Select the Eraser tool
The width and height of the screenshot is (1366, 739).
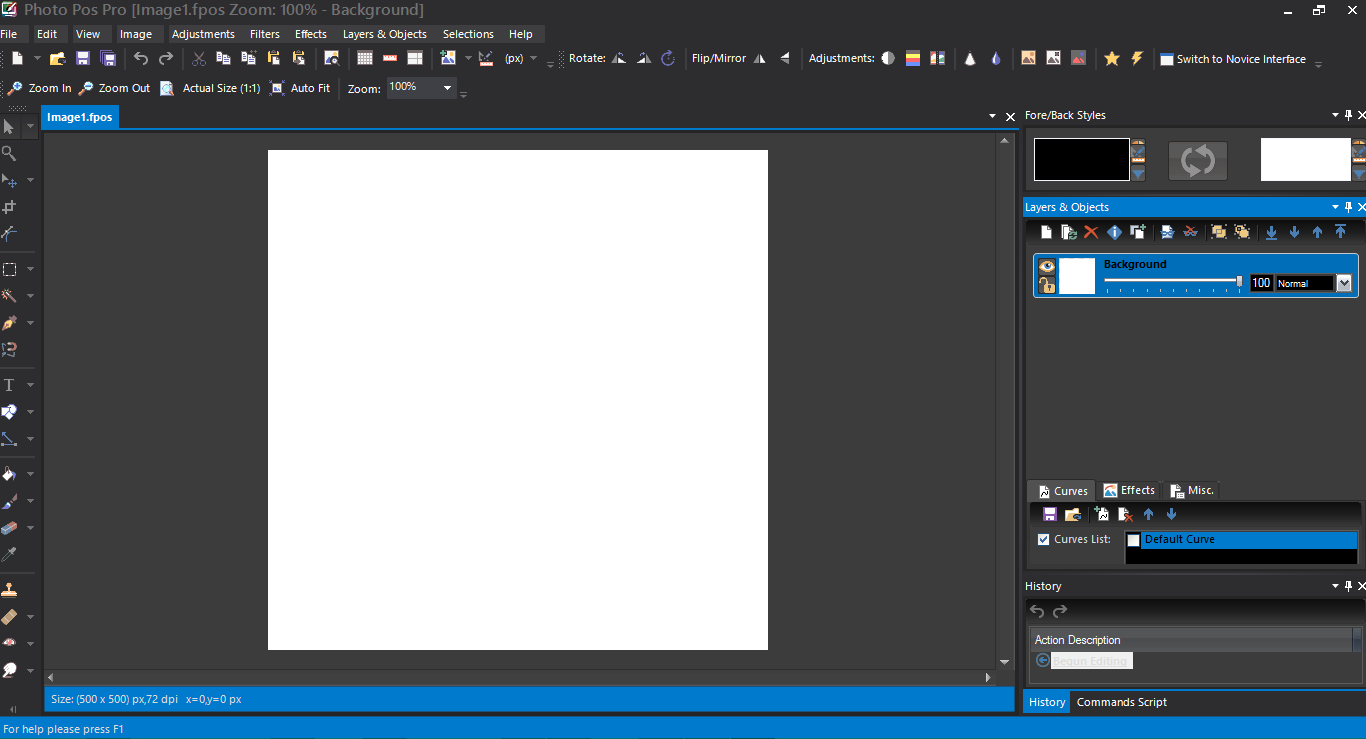point(9,527)
